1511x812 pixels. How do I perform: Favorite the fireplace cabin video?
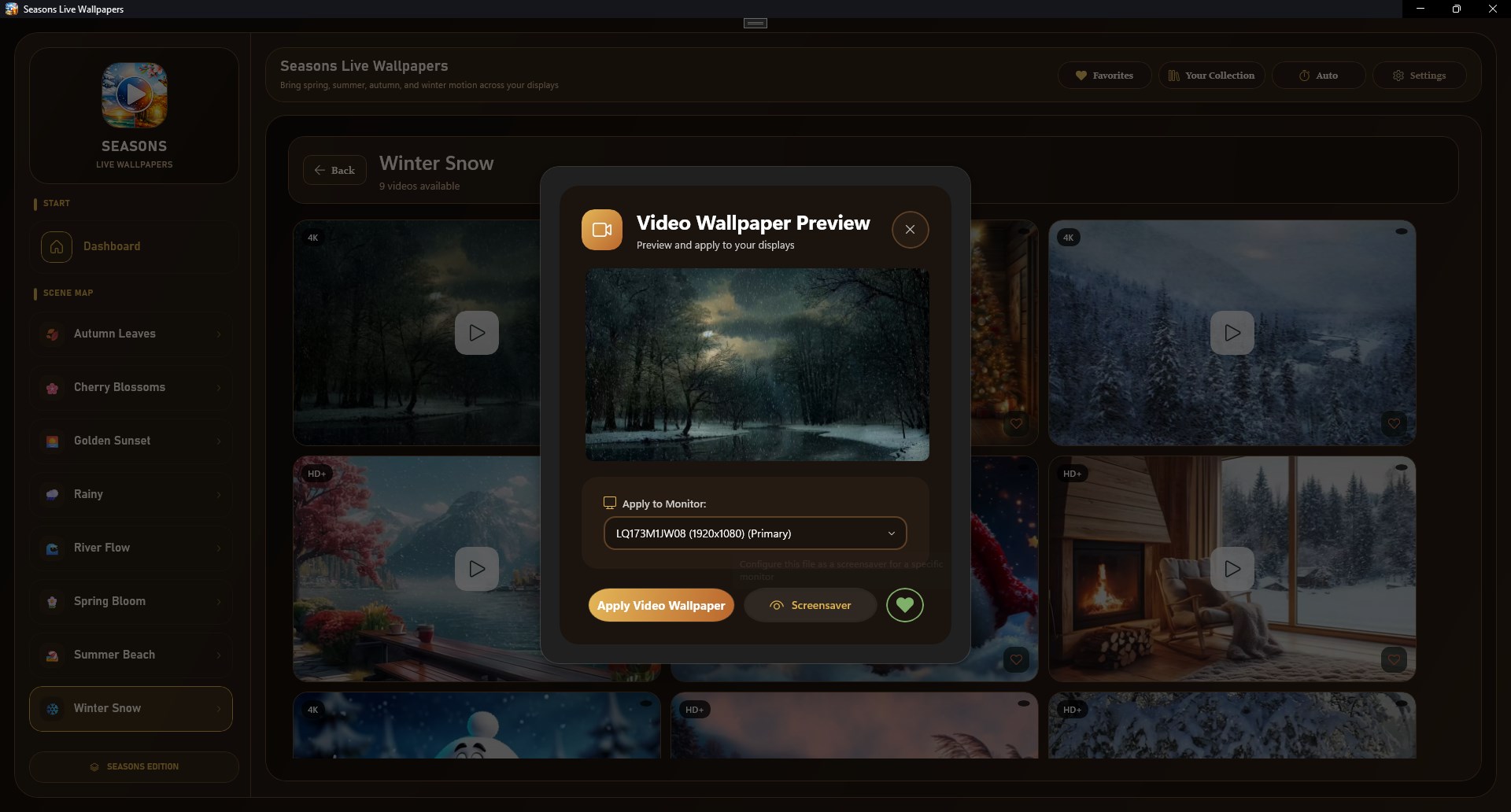click(1394, 659)
